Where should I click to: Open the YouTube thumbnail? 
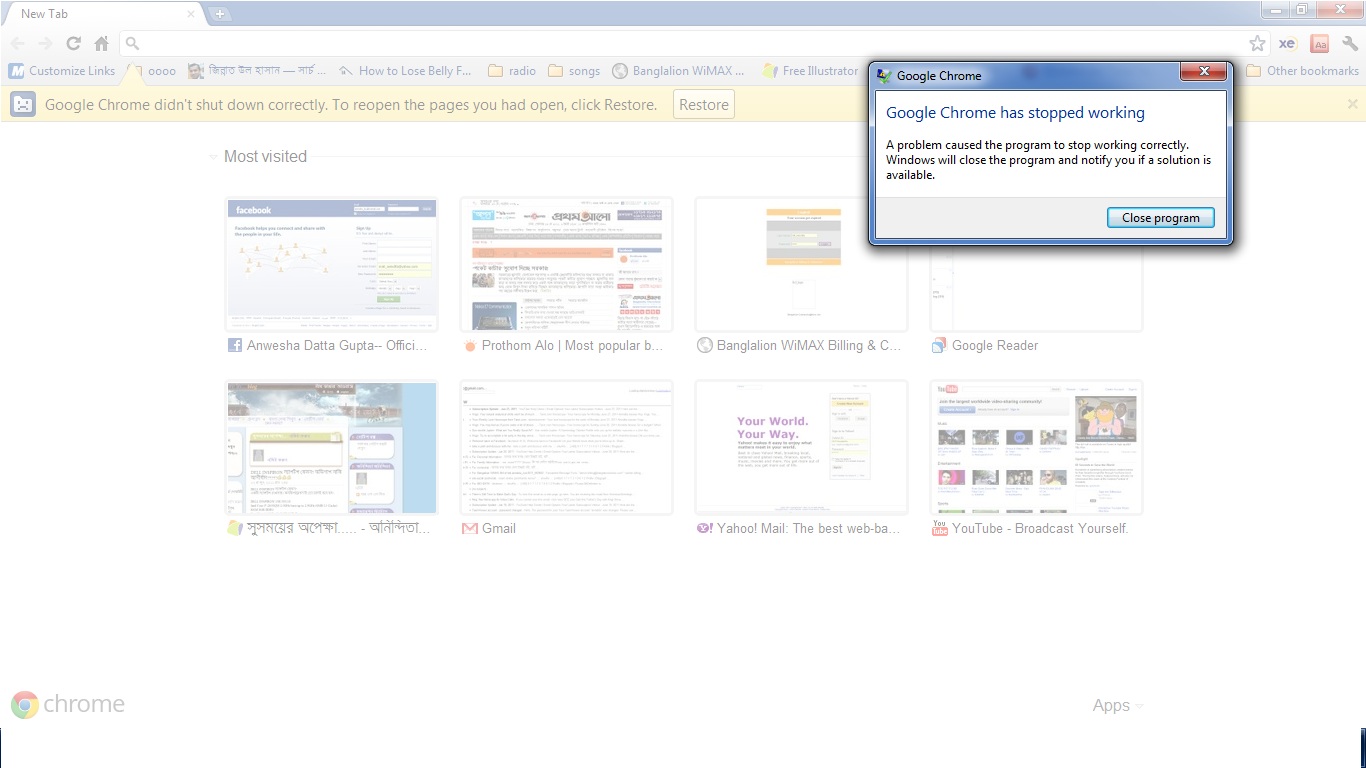(1036, 447)
